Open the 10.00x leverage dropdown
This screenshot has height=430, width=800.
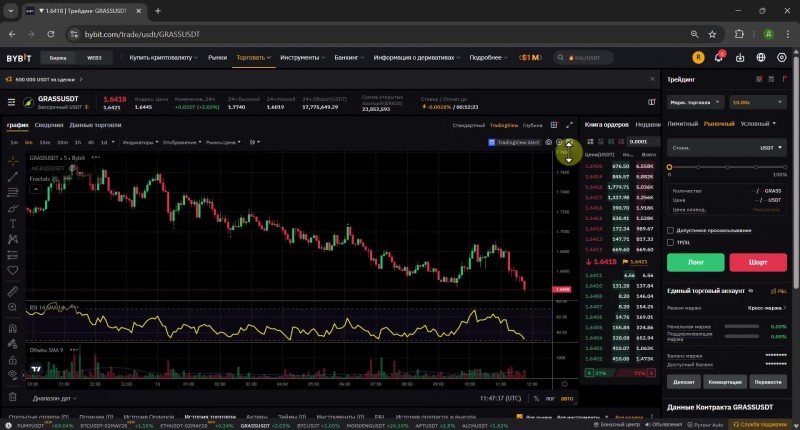point(758,102)
